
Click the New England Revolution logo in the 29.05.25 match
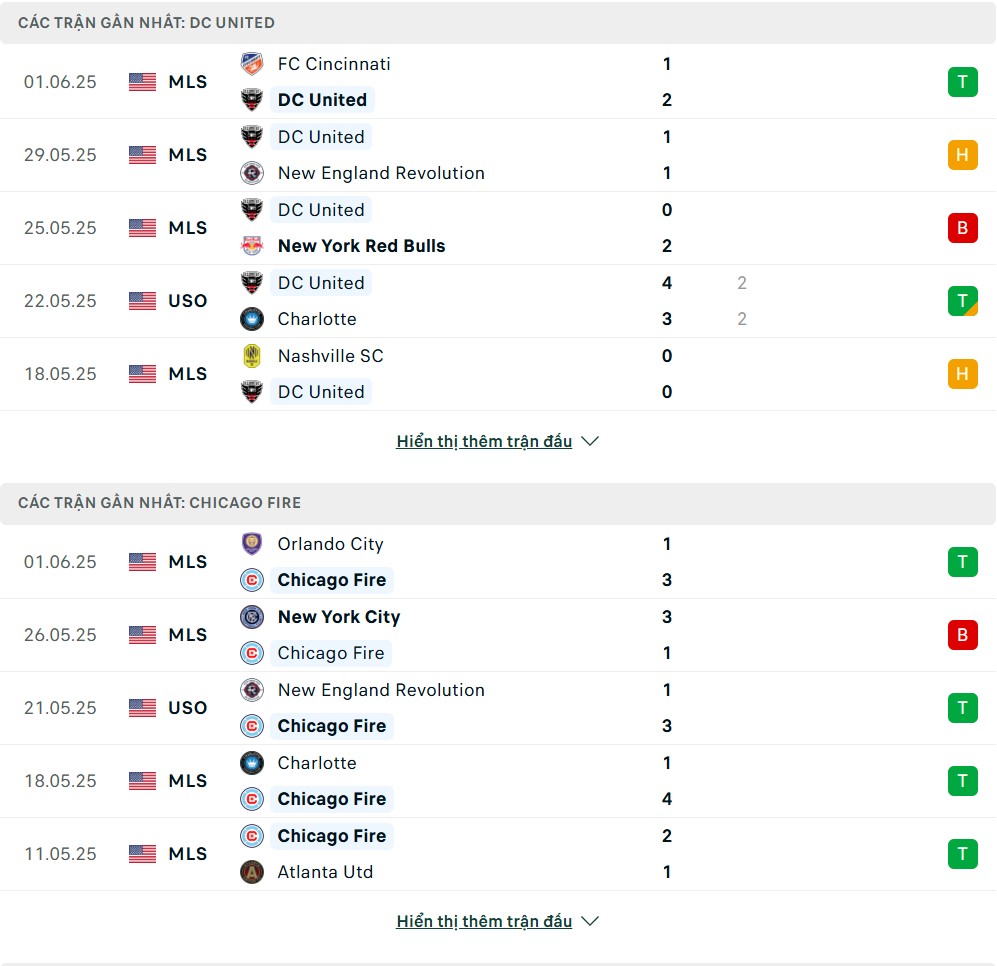[252, 173]
